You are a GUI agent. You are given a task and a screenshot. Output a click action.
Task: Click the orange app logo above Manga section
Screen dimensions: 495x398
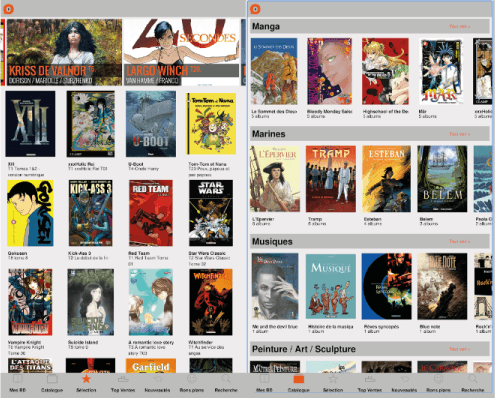point(255,9)
